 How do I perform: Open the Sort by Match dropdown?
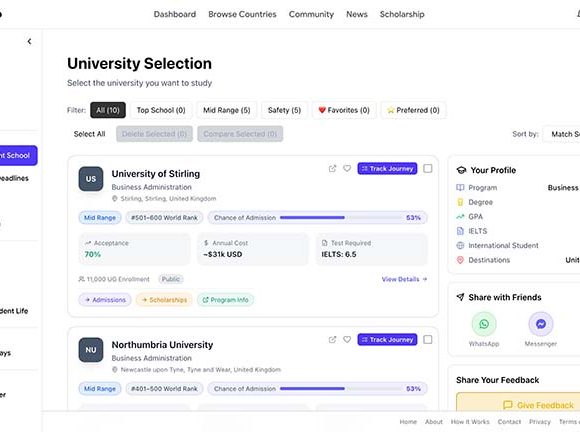(562, 134)
